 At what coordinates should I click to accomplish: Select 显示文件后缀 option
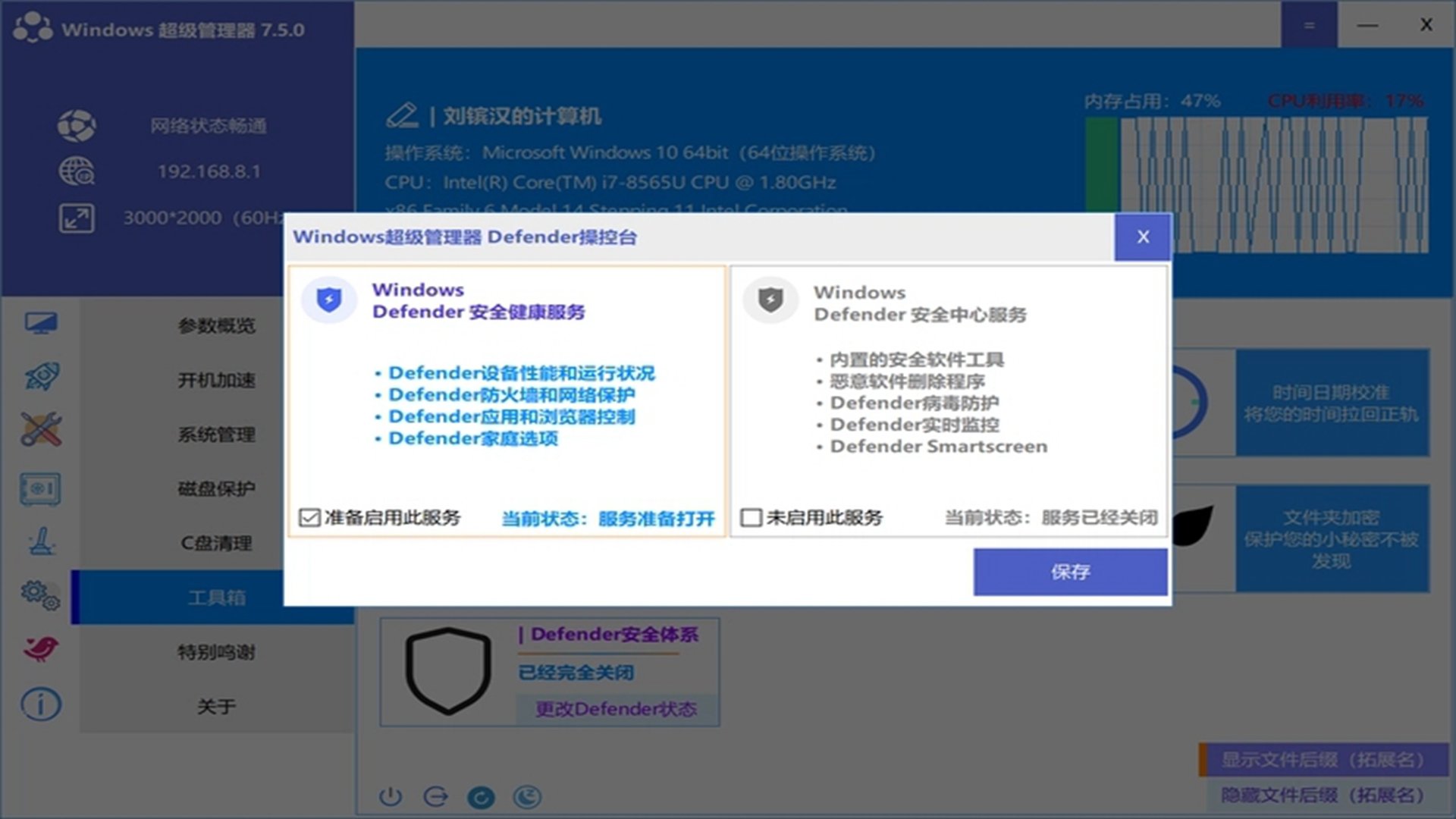click(1323, 760)
